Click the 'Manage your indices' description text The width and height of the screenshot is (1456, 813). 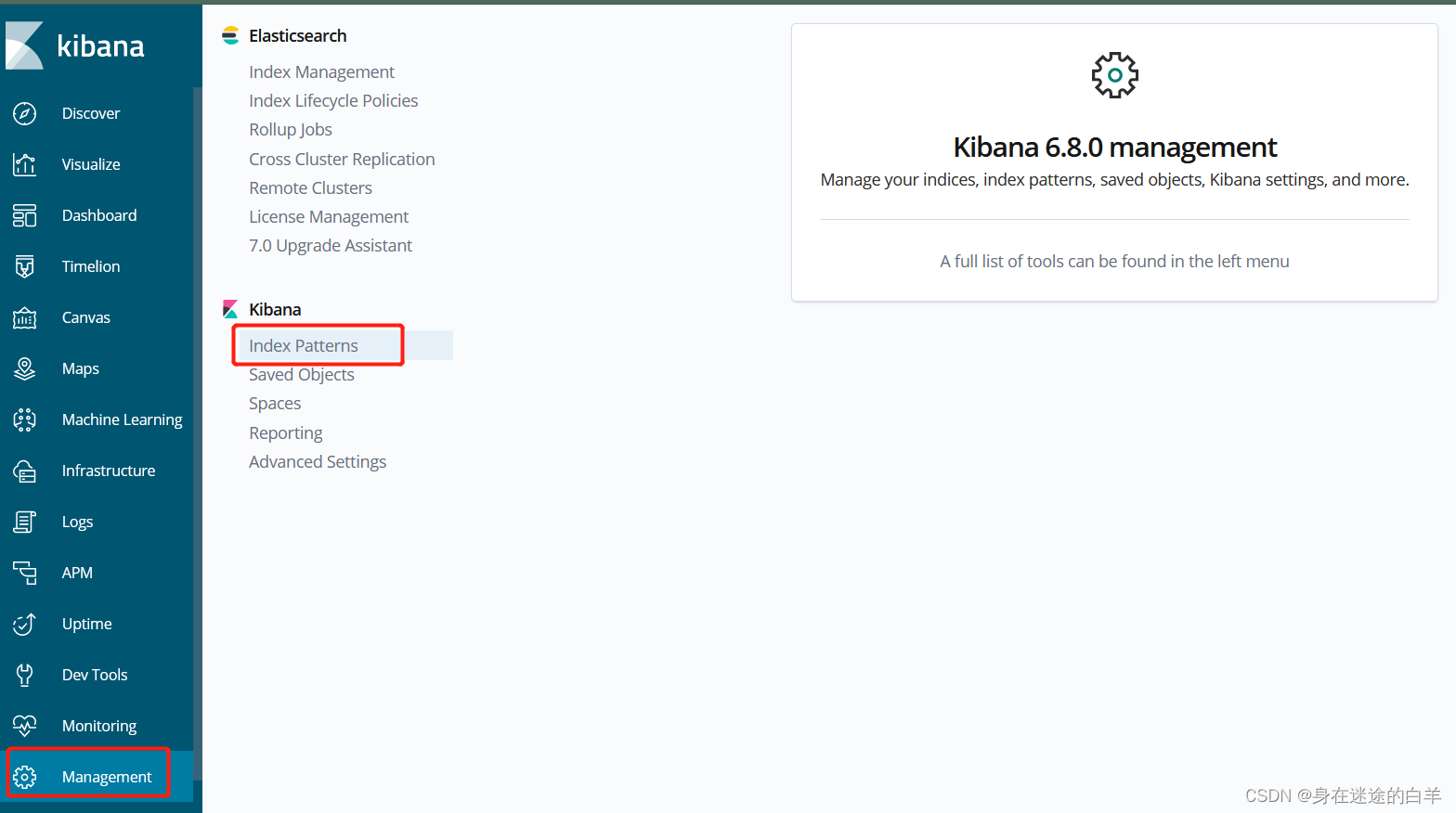1115,179
